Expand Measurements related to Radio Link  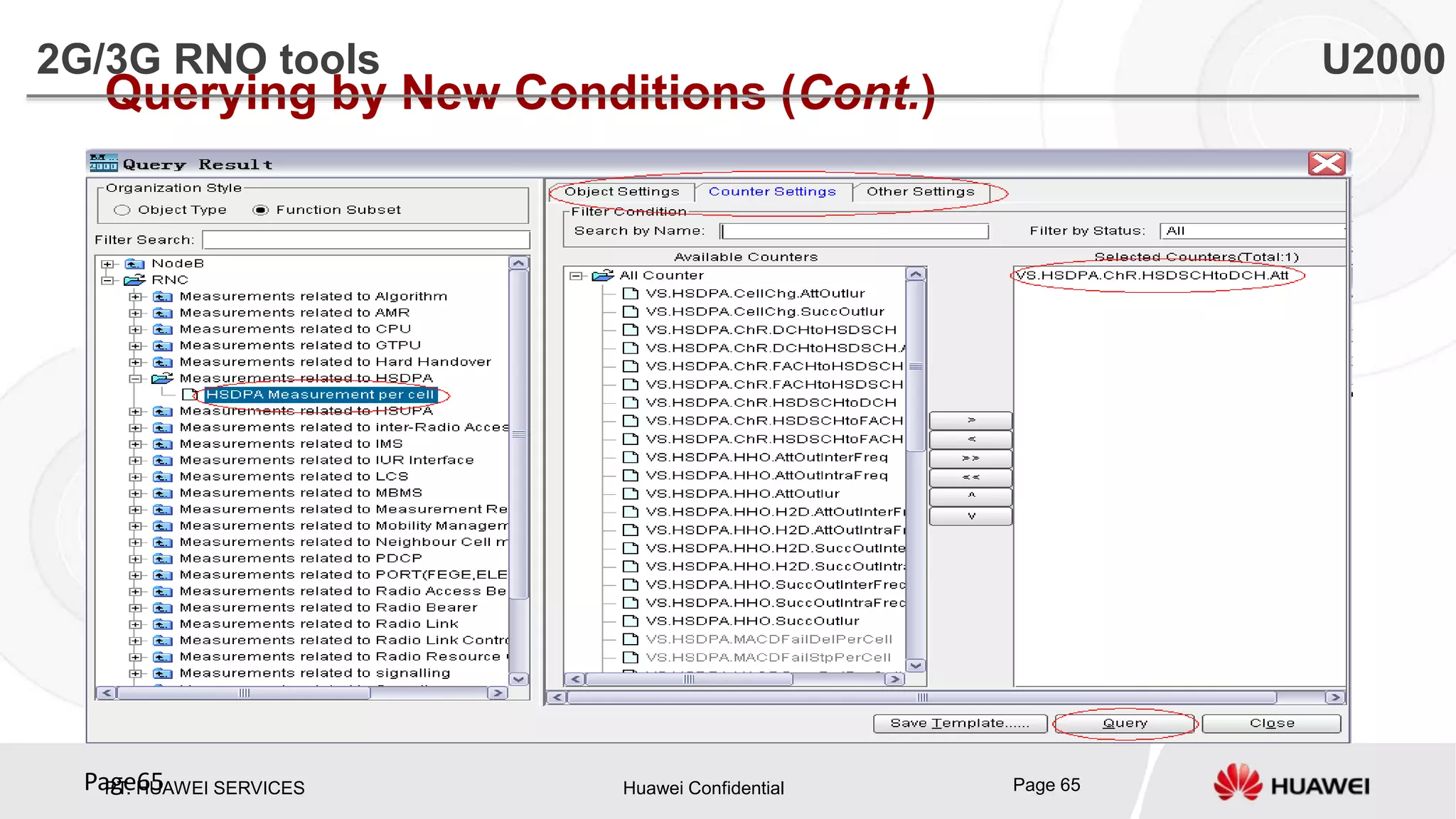pos(135,624)
